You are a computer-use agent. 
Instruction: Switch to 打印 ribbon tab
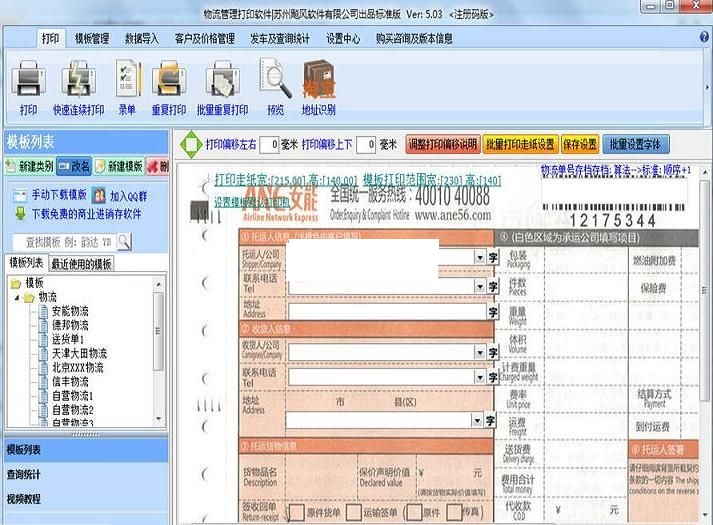tap(50, 39)
